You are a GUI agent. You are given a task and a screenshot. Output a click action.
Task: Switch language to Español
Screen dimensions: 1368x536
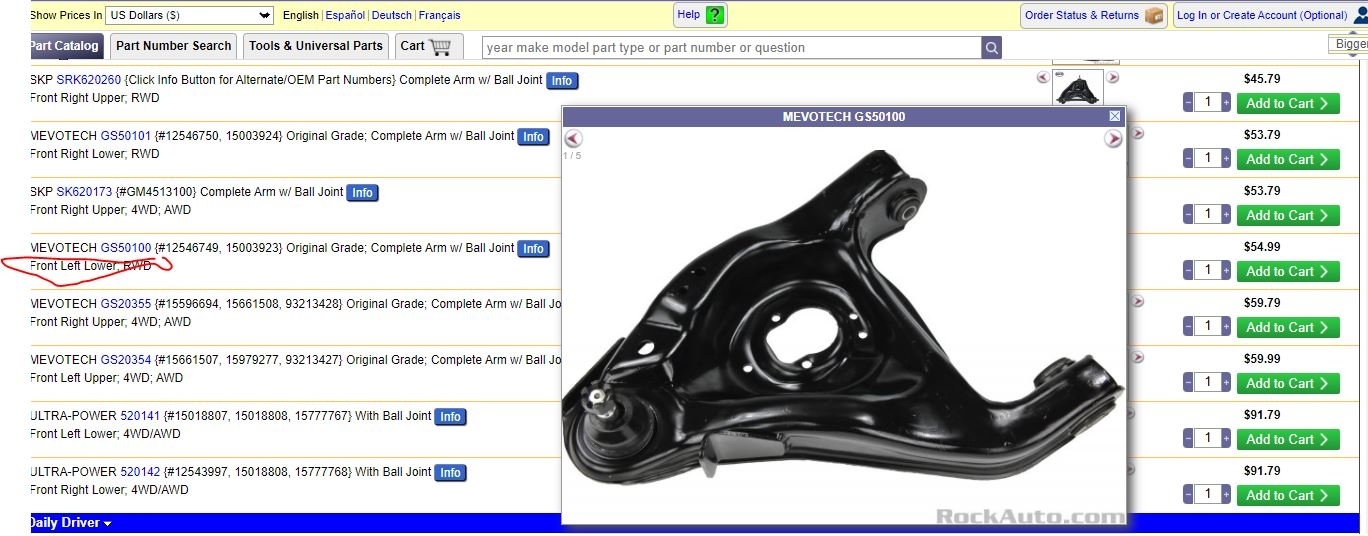coord(345,15)
